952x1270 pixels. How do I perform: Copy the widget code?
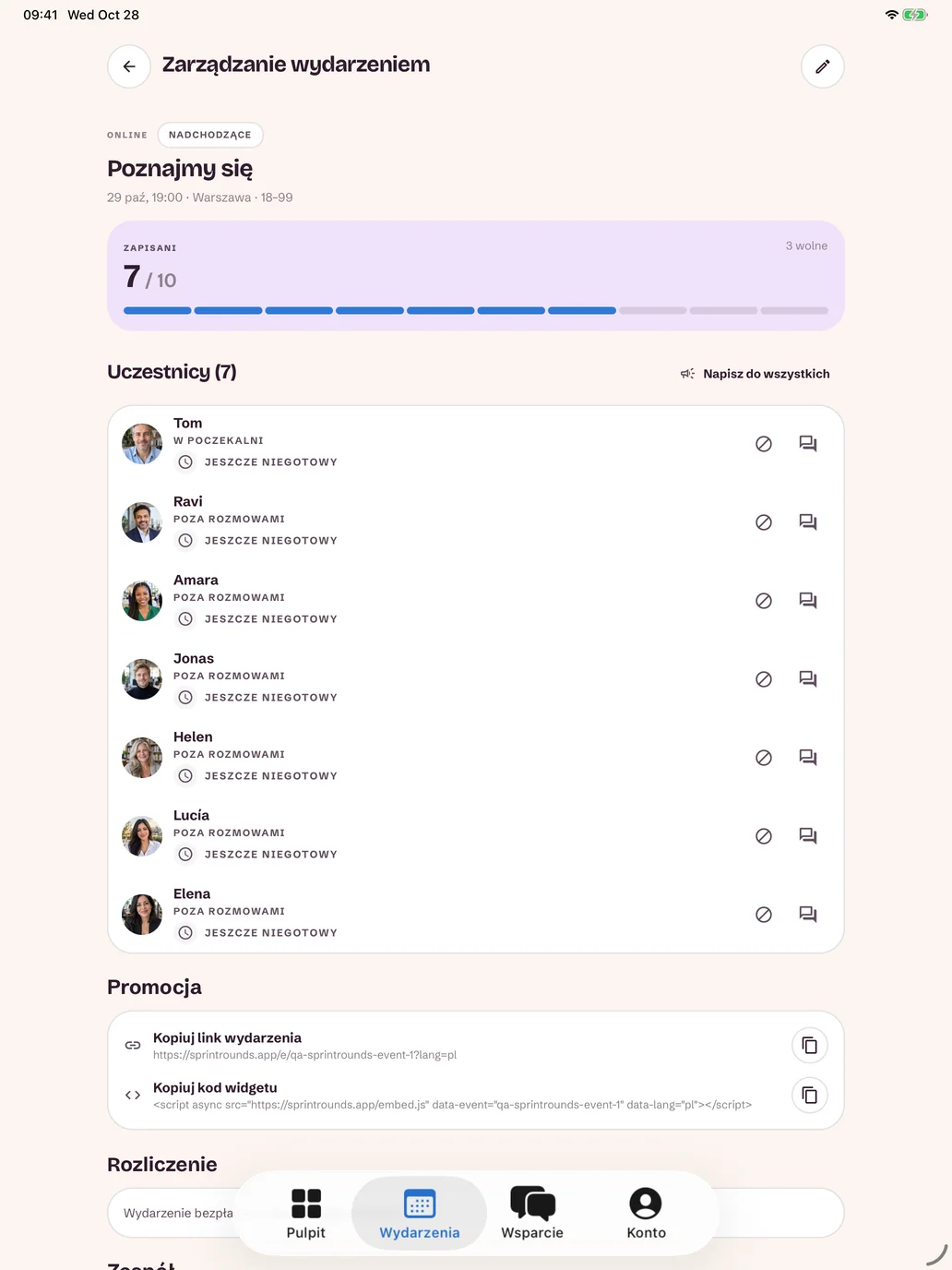pos(810,1095)
